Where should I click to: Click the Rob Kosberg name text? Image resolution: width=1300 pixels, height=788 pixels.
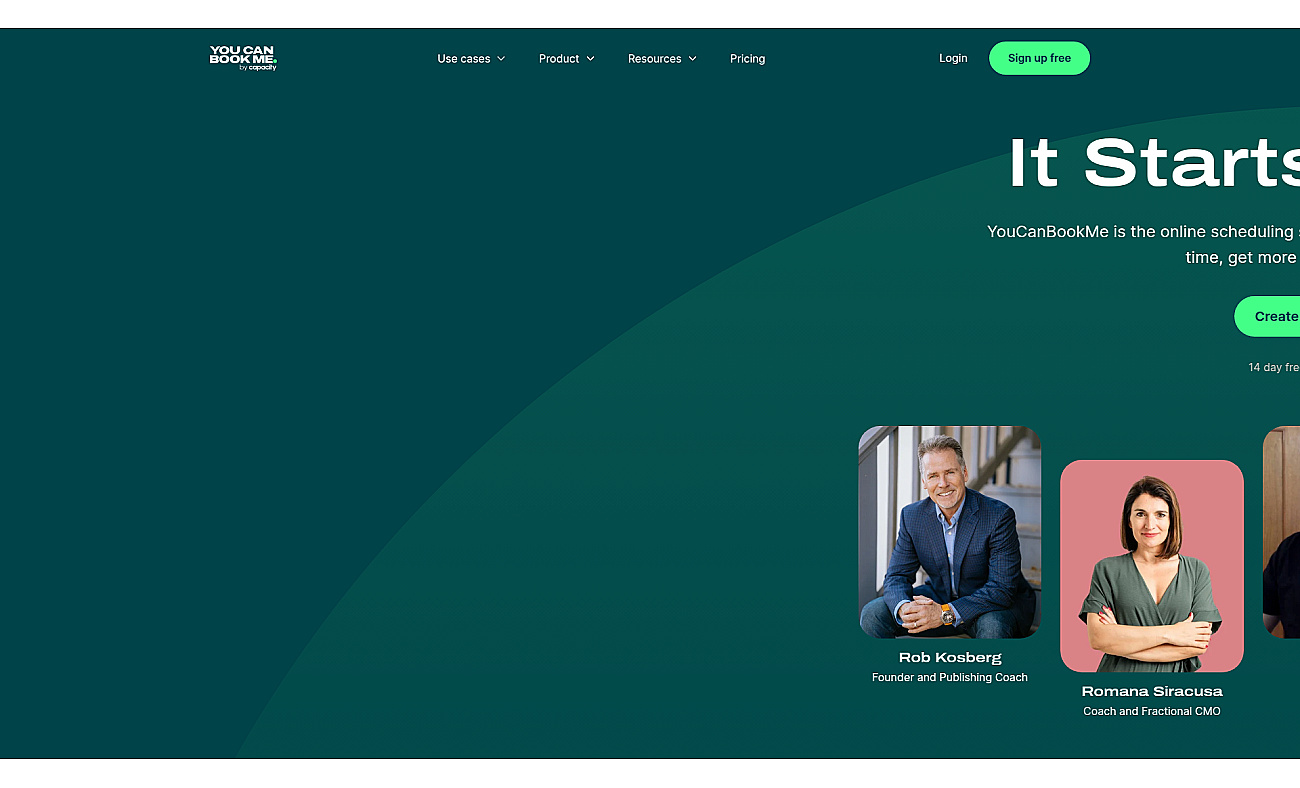point(950,658)
